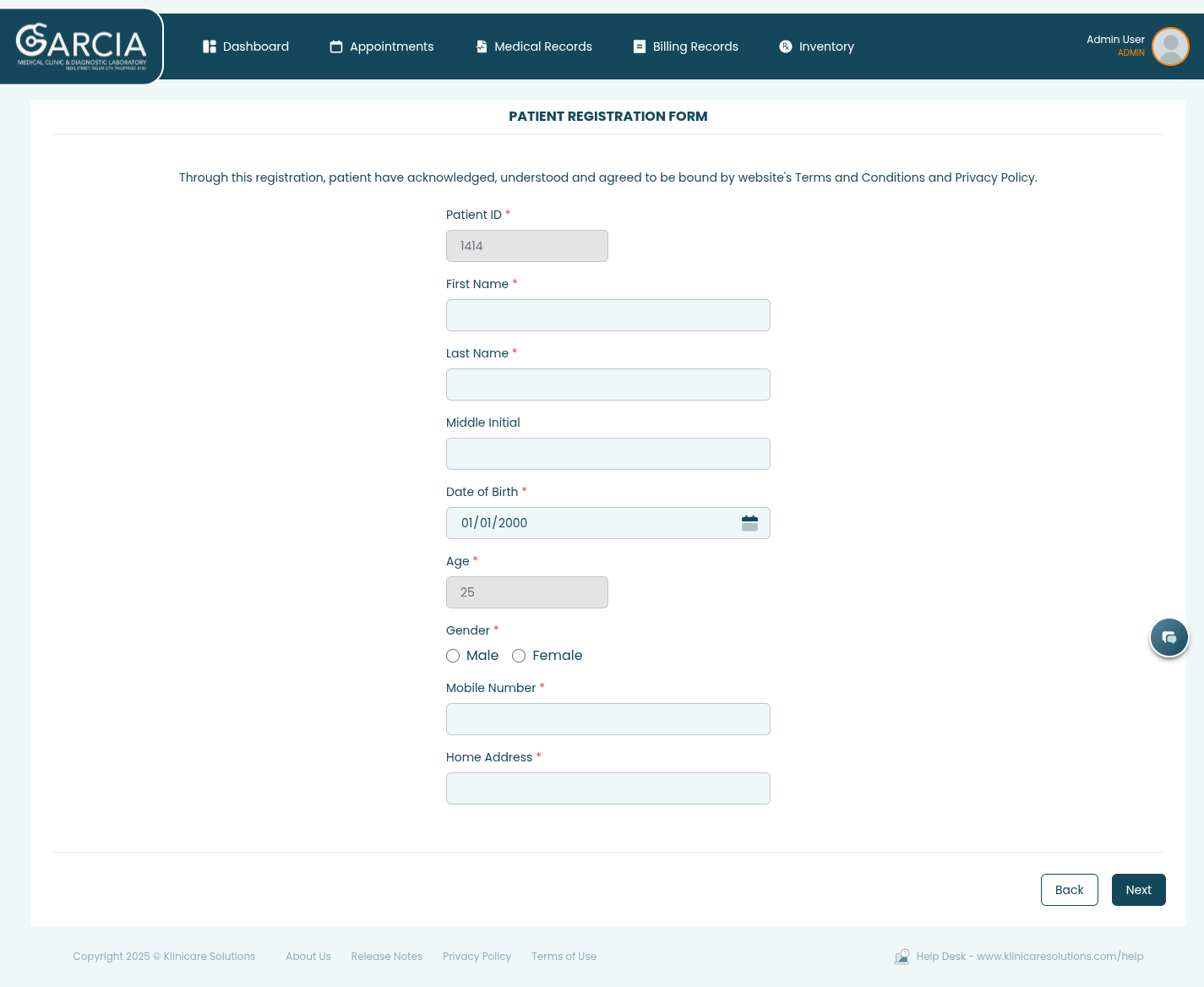Click the Help Desk support icon

(902, 957)
